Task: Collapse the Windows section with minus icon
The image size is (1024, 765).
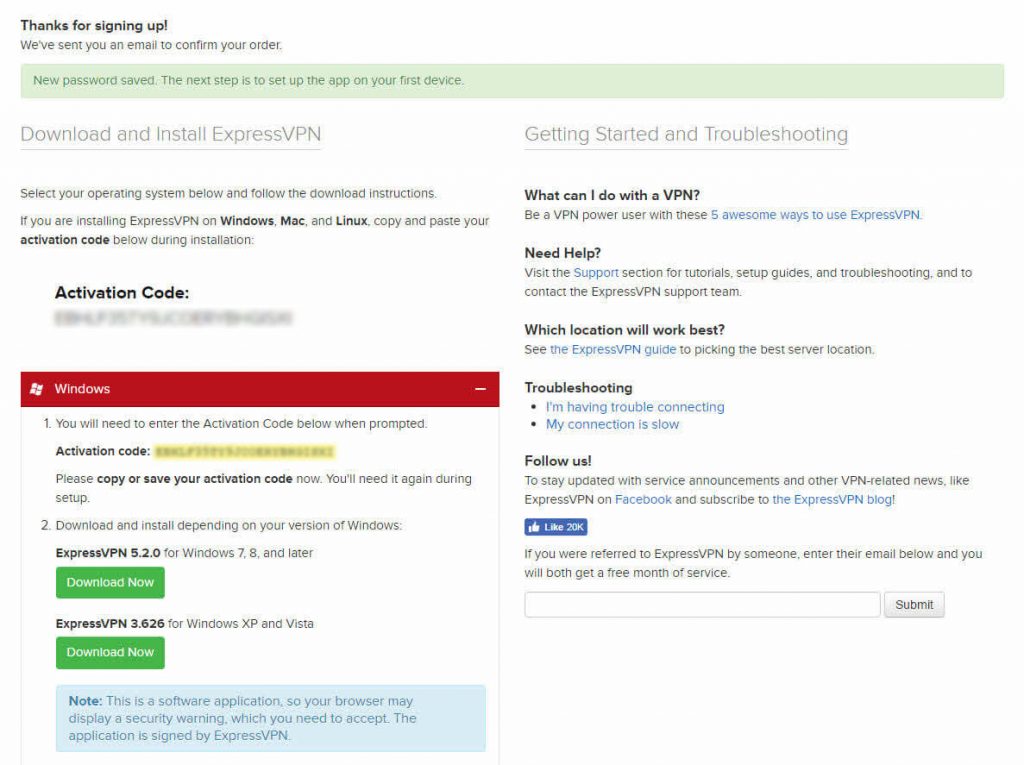Action: (x=481, y=389)
